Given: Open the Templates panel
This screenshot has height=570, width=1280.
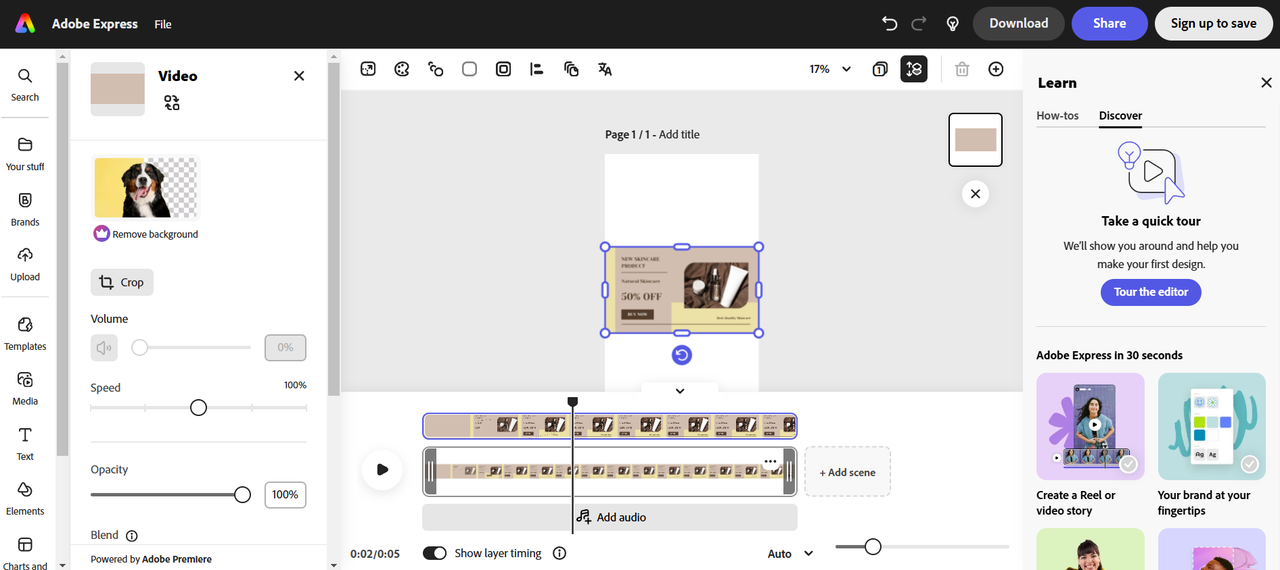Looking at the screenshot, I should (25, 334).
